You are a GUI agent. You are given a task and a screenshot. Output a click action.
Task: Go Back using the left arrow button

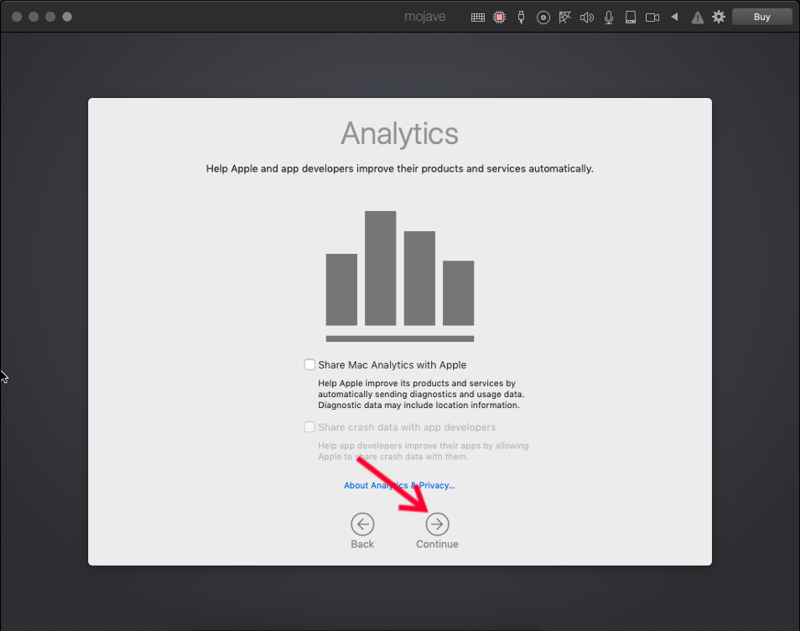tap(362, 524)
